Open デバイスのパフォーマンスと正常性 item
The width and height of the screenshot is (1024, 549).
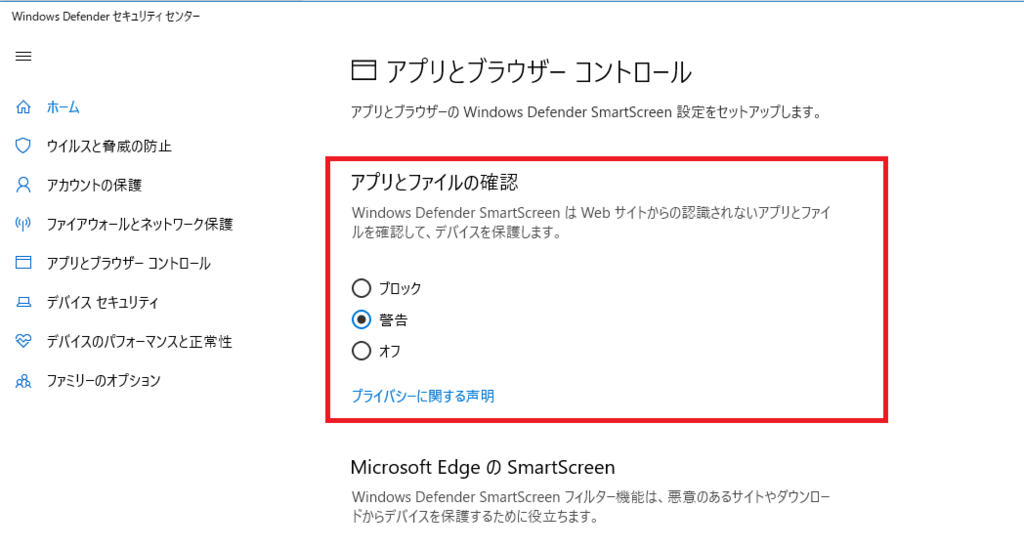click(x=139, y=341)
